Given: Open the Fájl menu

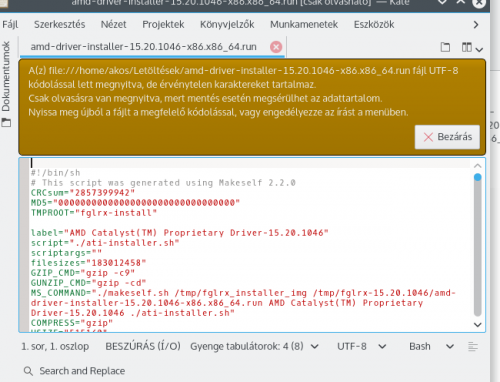Looking at the screenshot, I should [x=10, y=24].
